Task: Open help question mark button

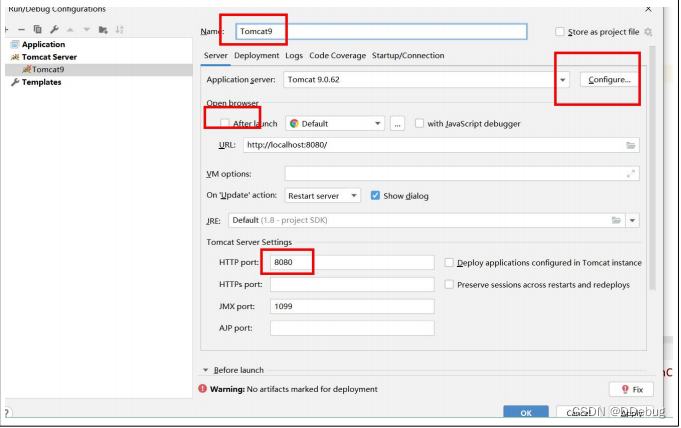Action: pos(7,412)
